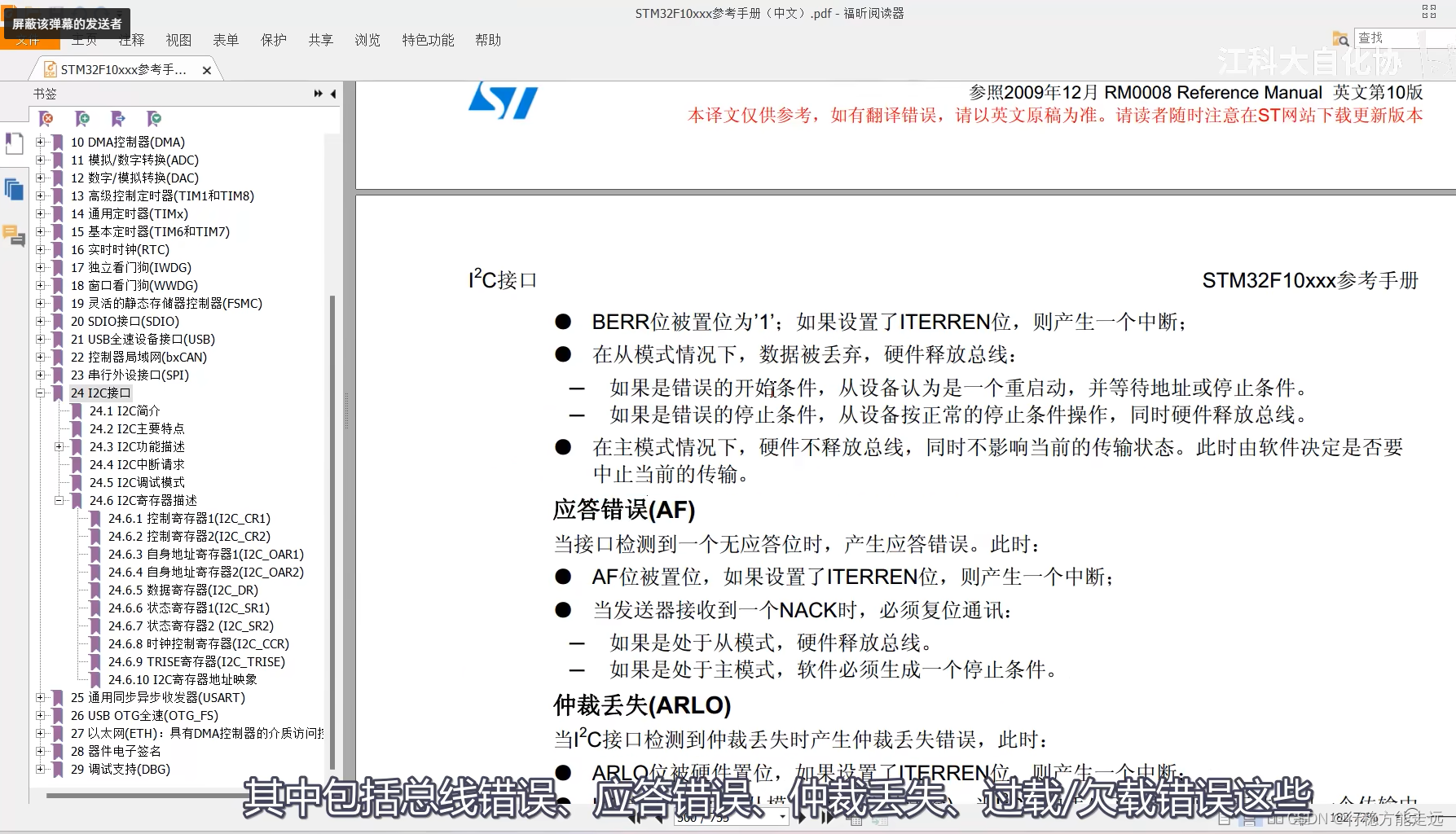Open the 保护 menu
Image resolution: width=1456 pixels, height=834 pixels.
click(274, 40)
